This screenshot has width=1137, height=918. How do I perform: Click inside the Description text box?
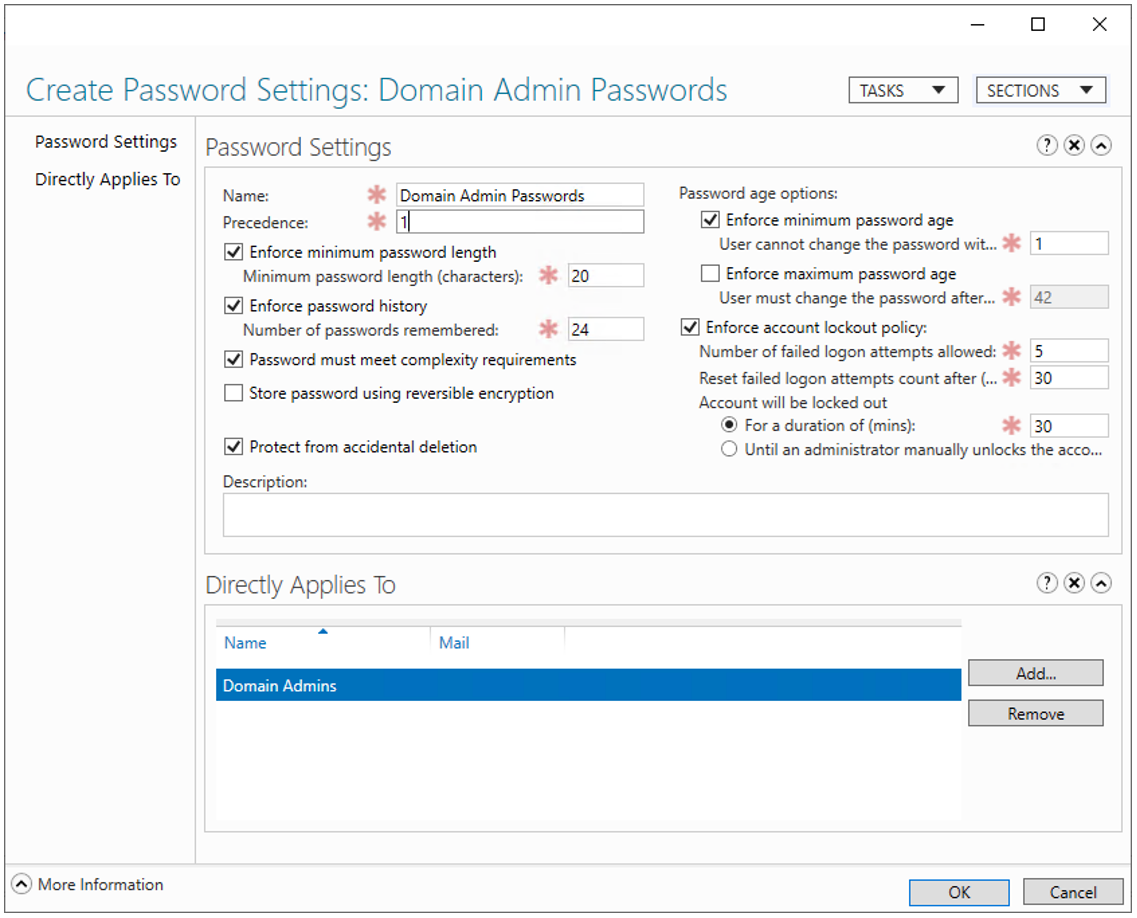click(x=665, y=515)
